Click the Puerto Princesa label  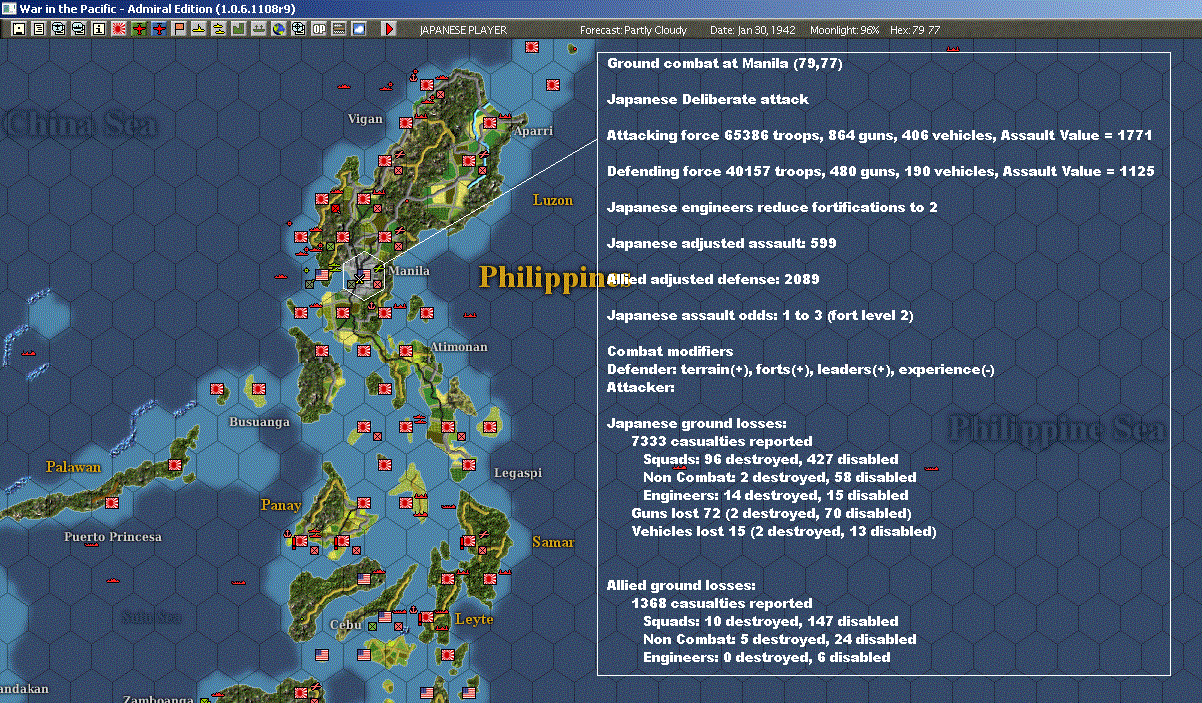coord(113,537)
